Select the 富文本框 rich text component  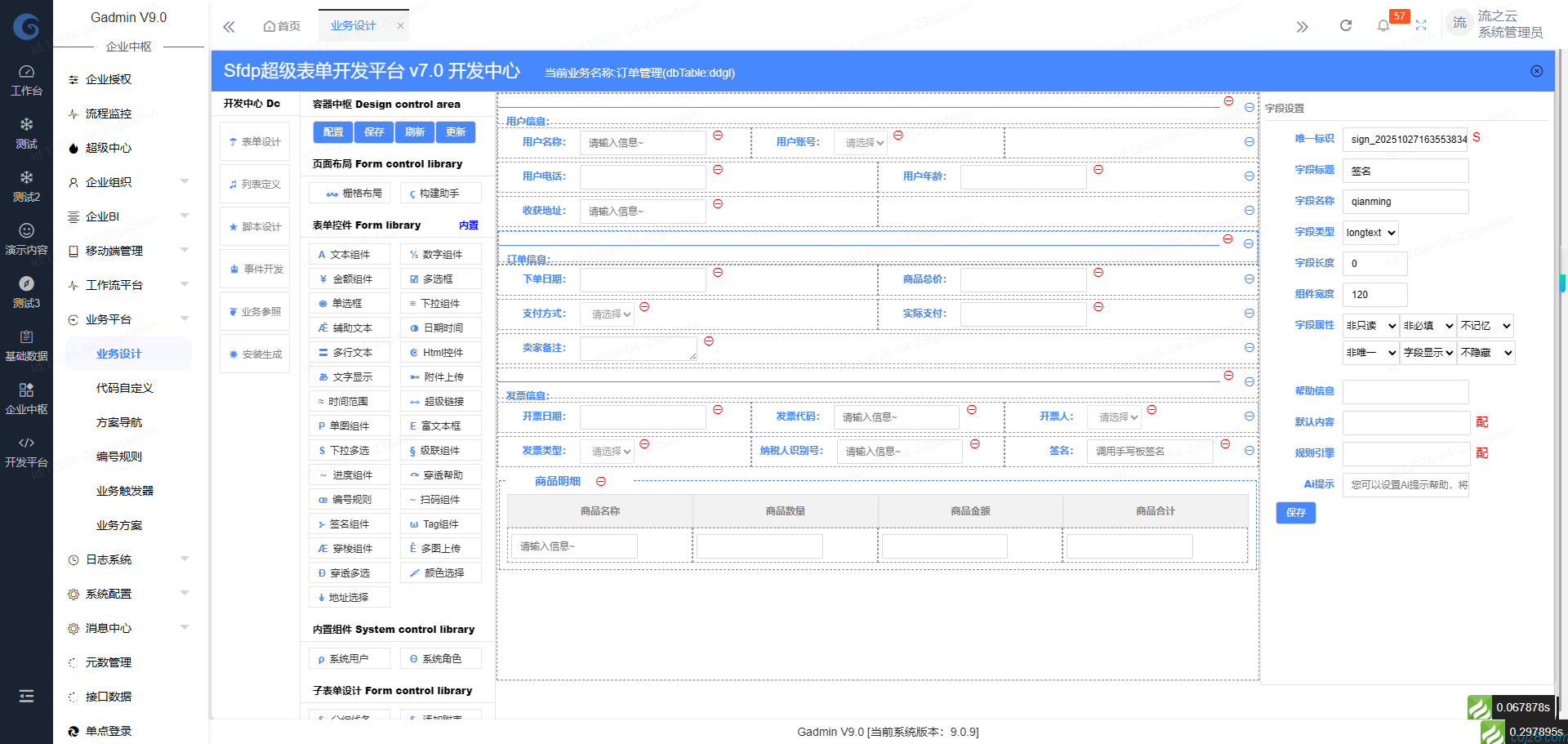point(440,425)
